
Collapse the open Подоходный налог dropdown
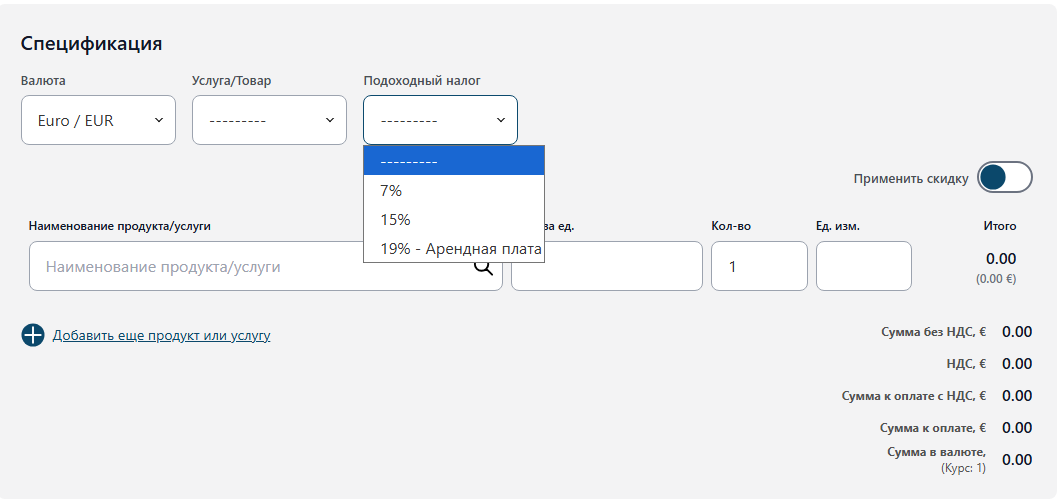pos(439,120)
